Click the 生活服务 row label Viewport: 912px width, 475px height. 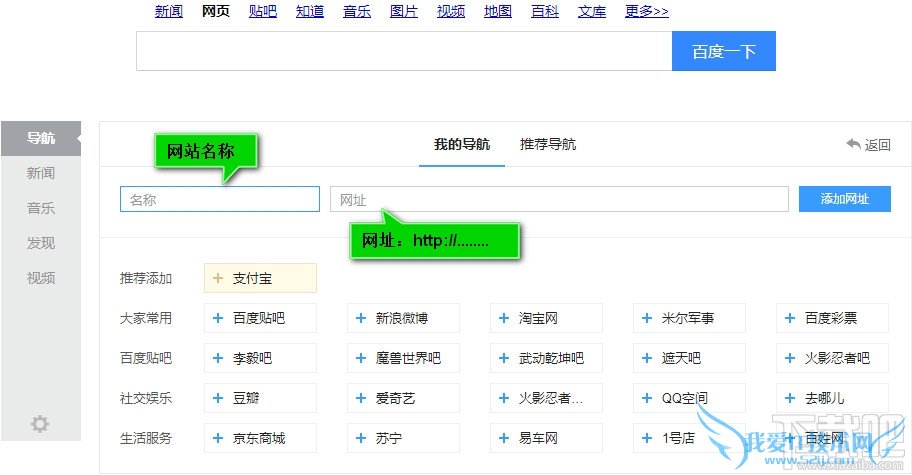tap(146, 438)
